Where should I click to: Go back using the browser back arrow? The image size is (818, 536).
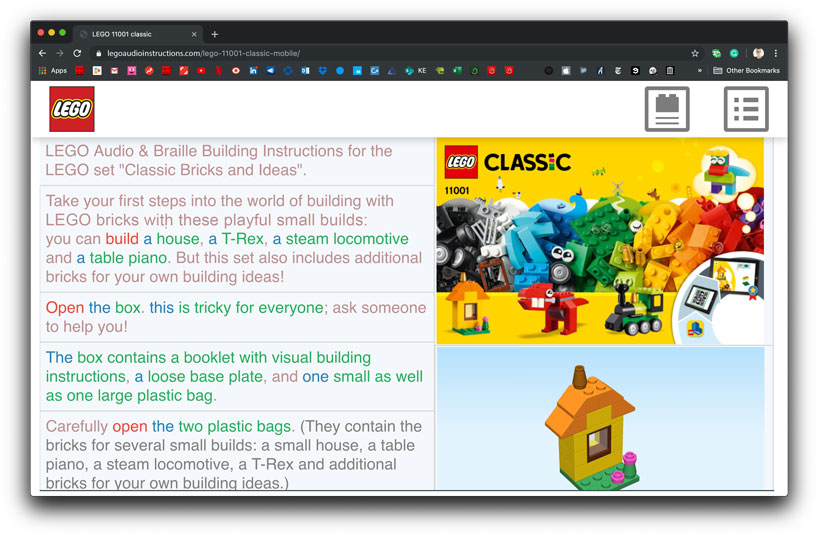coord(42,53)
